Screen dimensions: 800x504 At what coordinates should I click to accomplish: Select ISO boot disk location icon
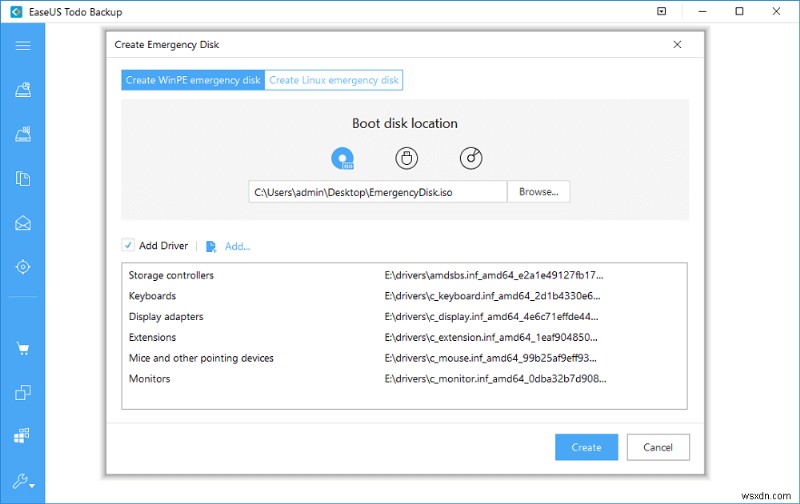(x=342, y=159)
